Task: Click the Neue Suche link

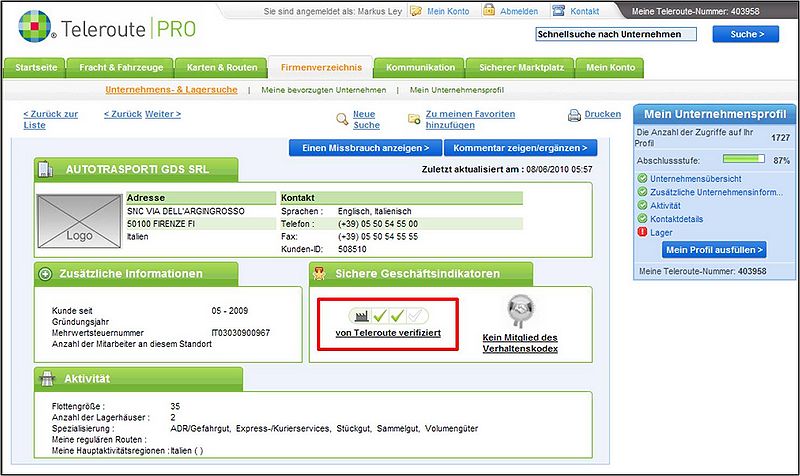Action: pos(366,119)
